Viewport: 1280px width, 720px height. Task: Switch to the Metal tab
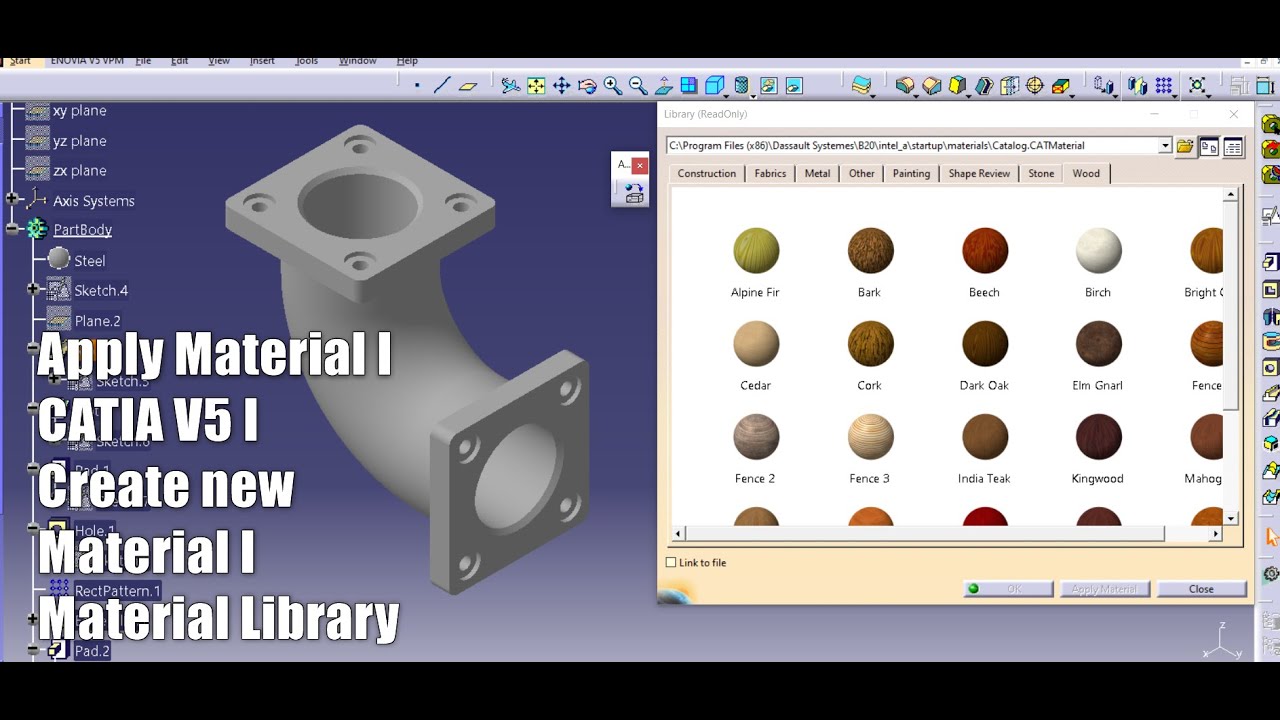pyautogui.click(x=817, y=173)
